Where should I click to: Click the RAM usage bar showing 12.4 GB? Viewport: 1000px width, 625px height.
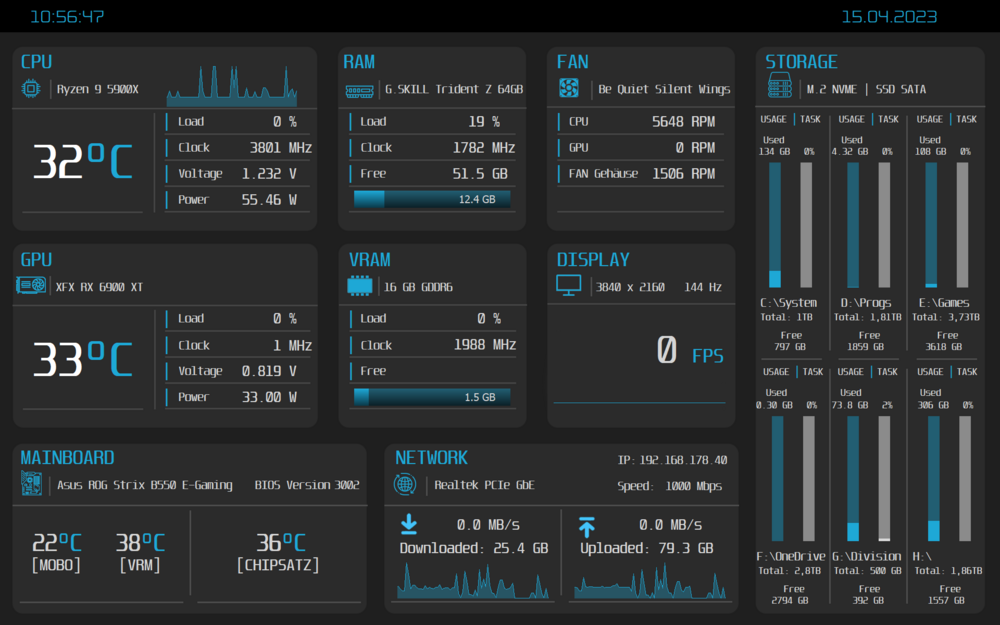click(432, 199)
